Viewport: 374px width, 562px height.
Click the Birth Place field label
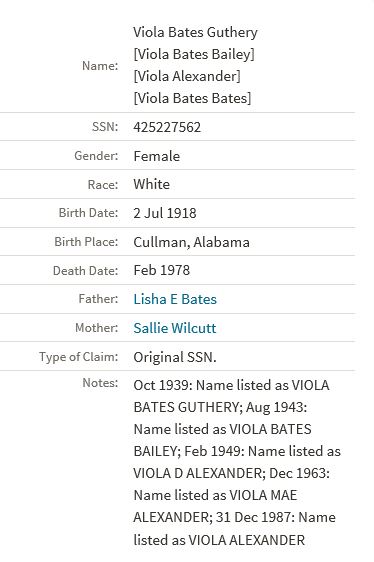pos(86,242)
